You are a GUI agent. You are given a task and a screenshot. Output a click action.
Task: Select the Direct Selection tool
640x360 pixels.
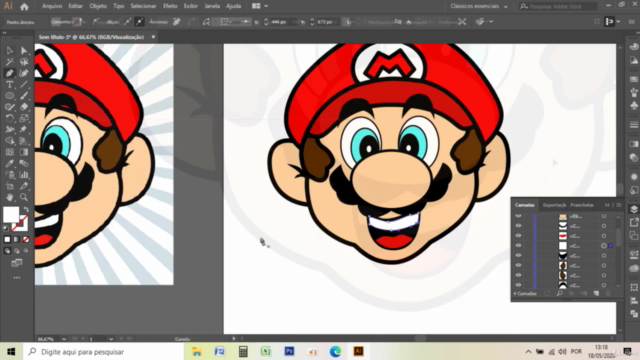[x=24, y=51]
